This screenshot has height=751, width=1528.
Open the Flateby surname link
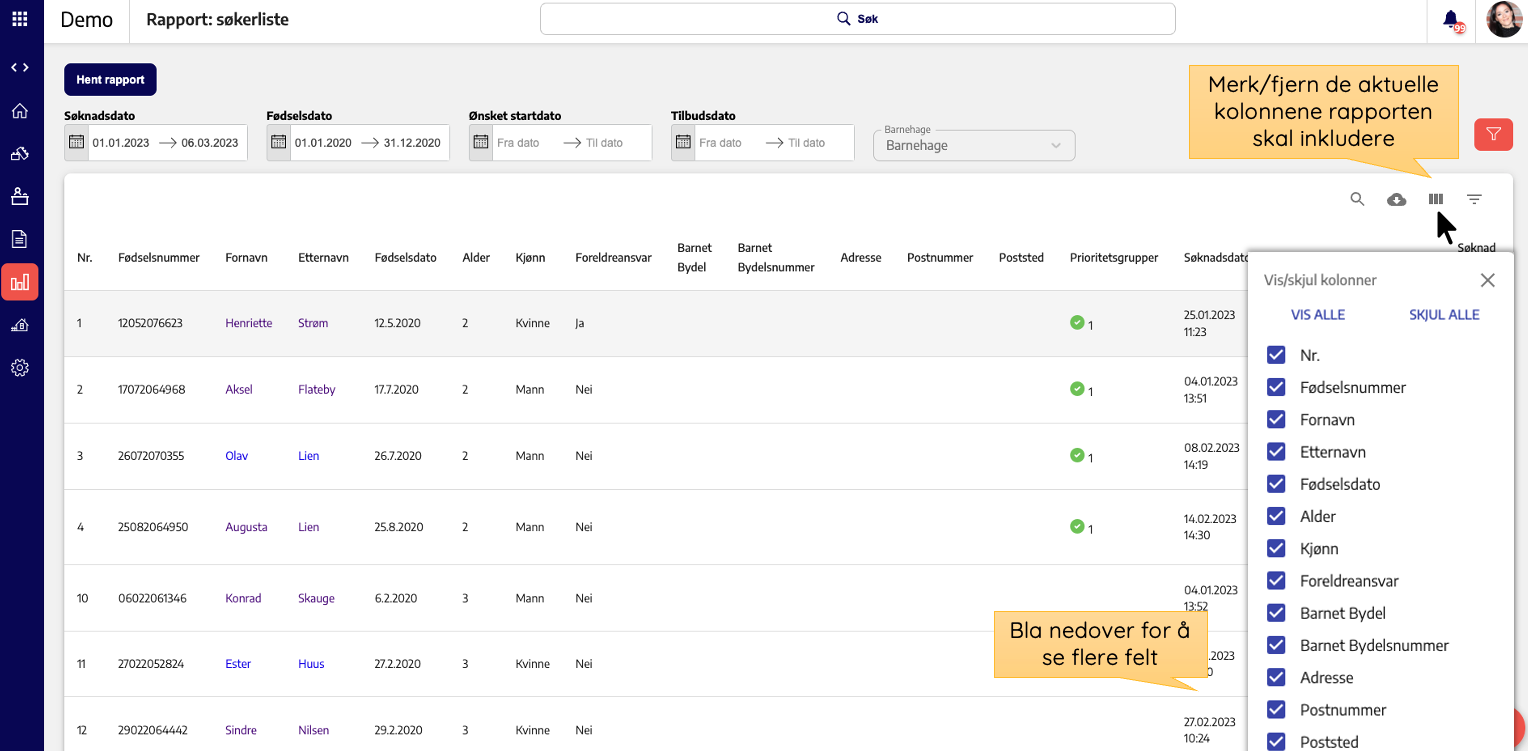point(317,389)
